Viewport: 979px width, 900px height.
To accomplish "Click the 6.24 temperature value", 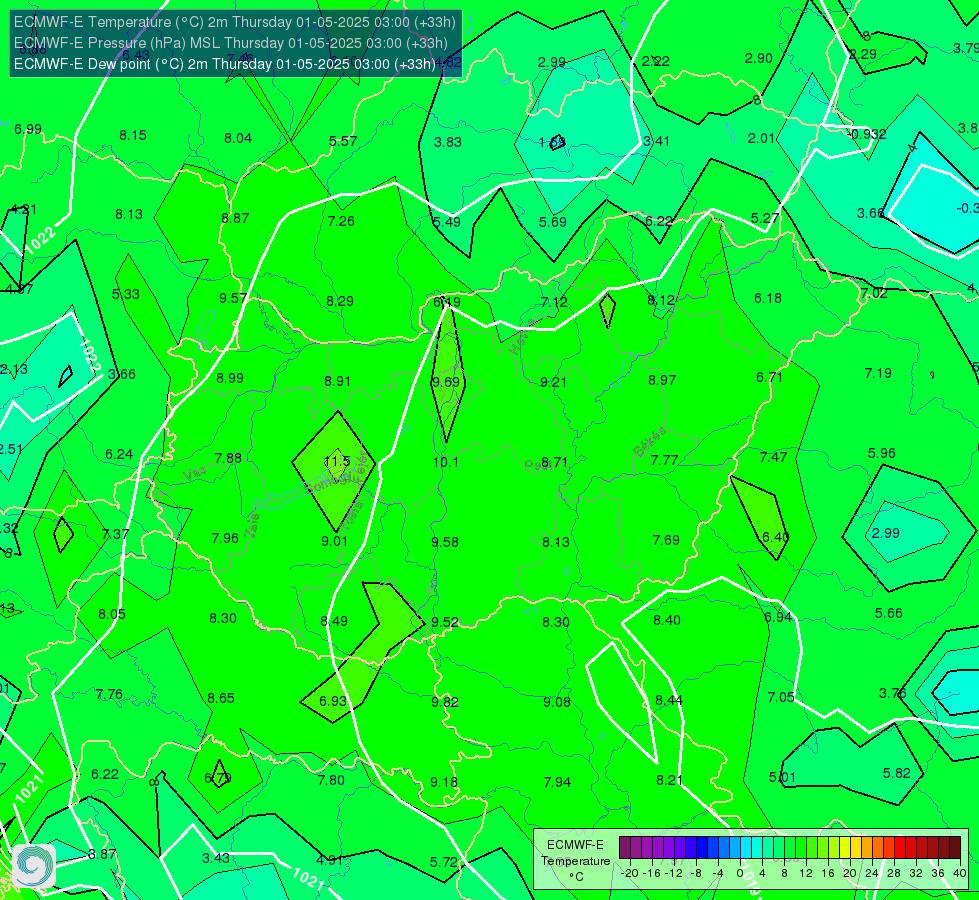I will tap(119, 455).
